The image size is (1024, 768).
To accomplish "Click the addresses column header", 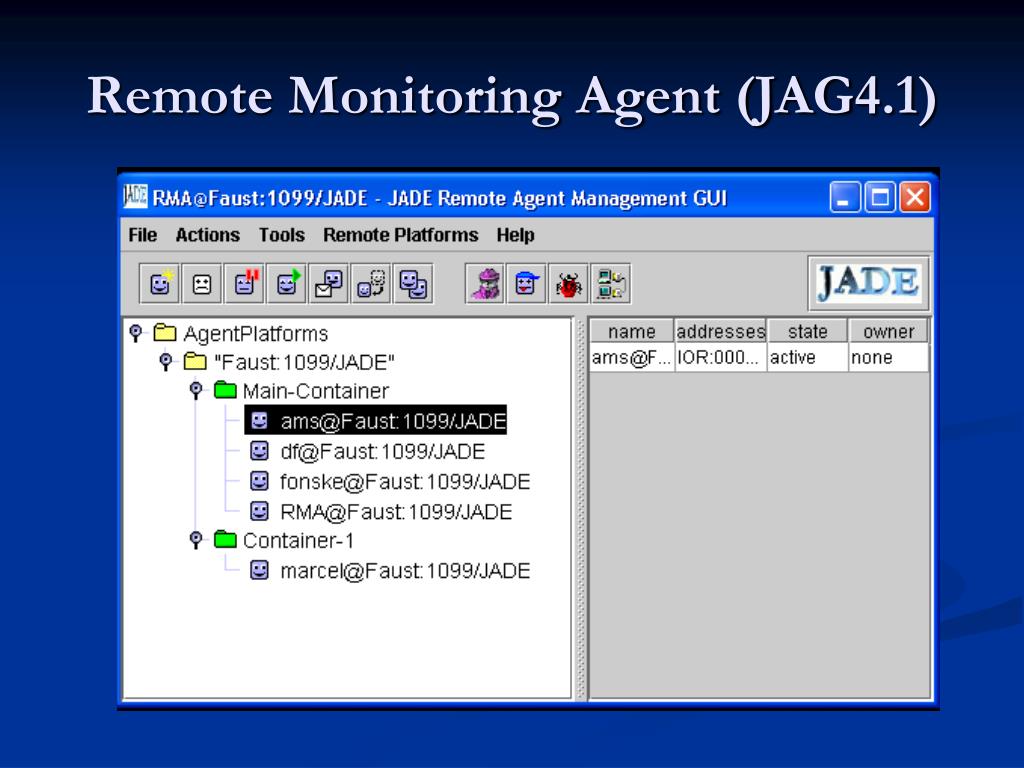I will (x=720, y=331).
